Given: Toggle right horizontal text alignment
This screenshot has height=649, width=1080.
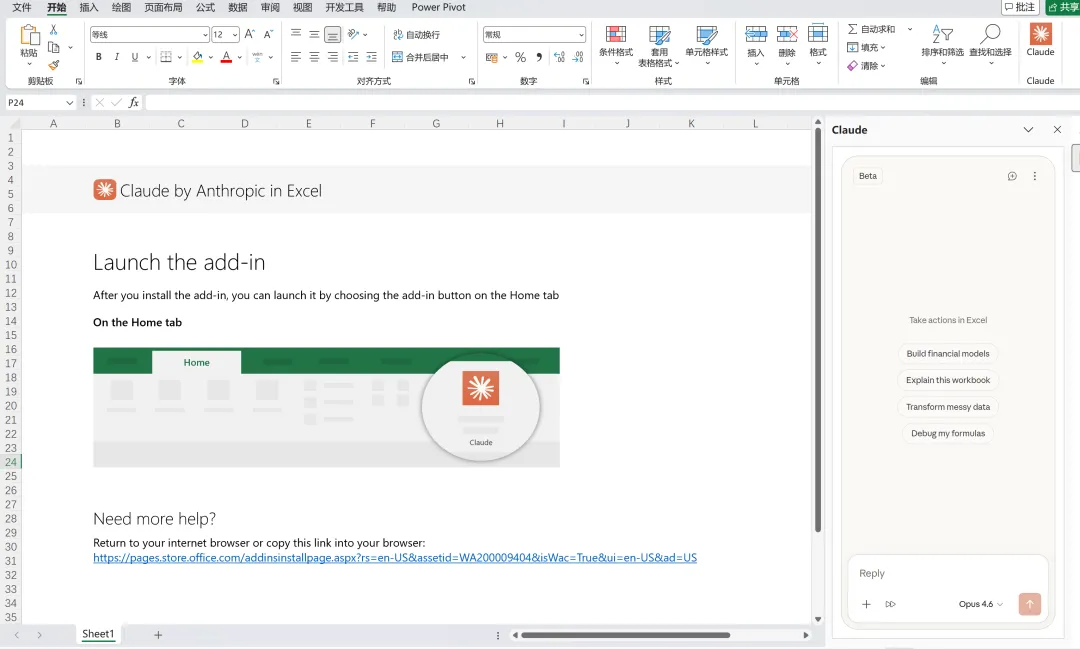Looking at the screenshot, I should click(x=333, y=57).
